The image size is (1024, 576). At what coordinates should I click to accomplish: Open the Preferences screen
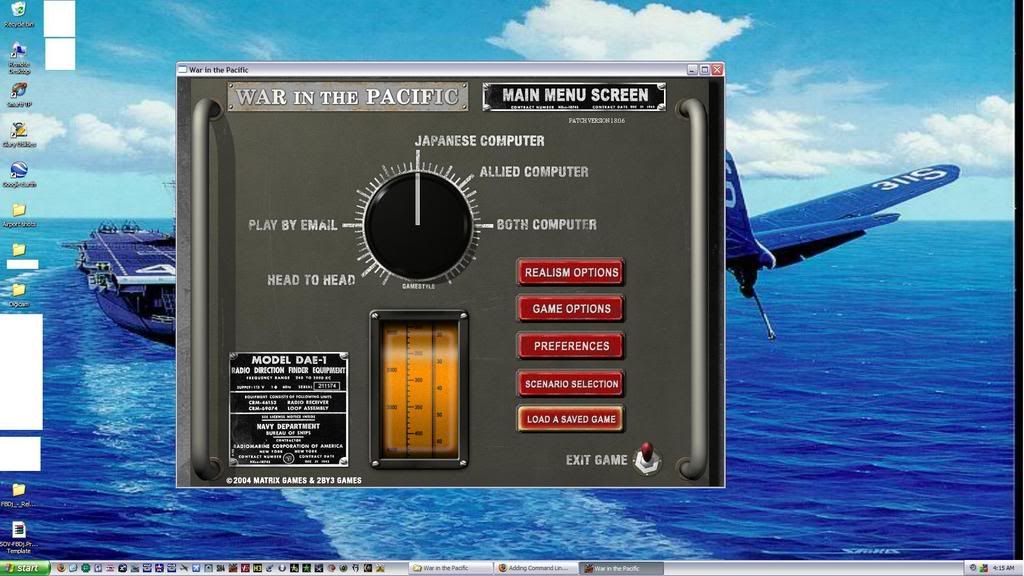point(571,346)
